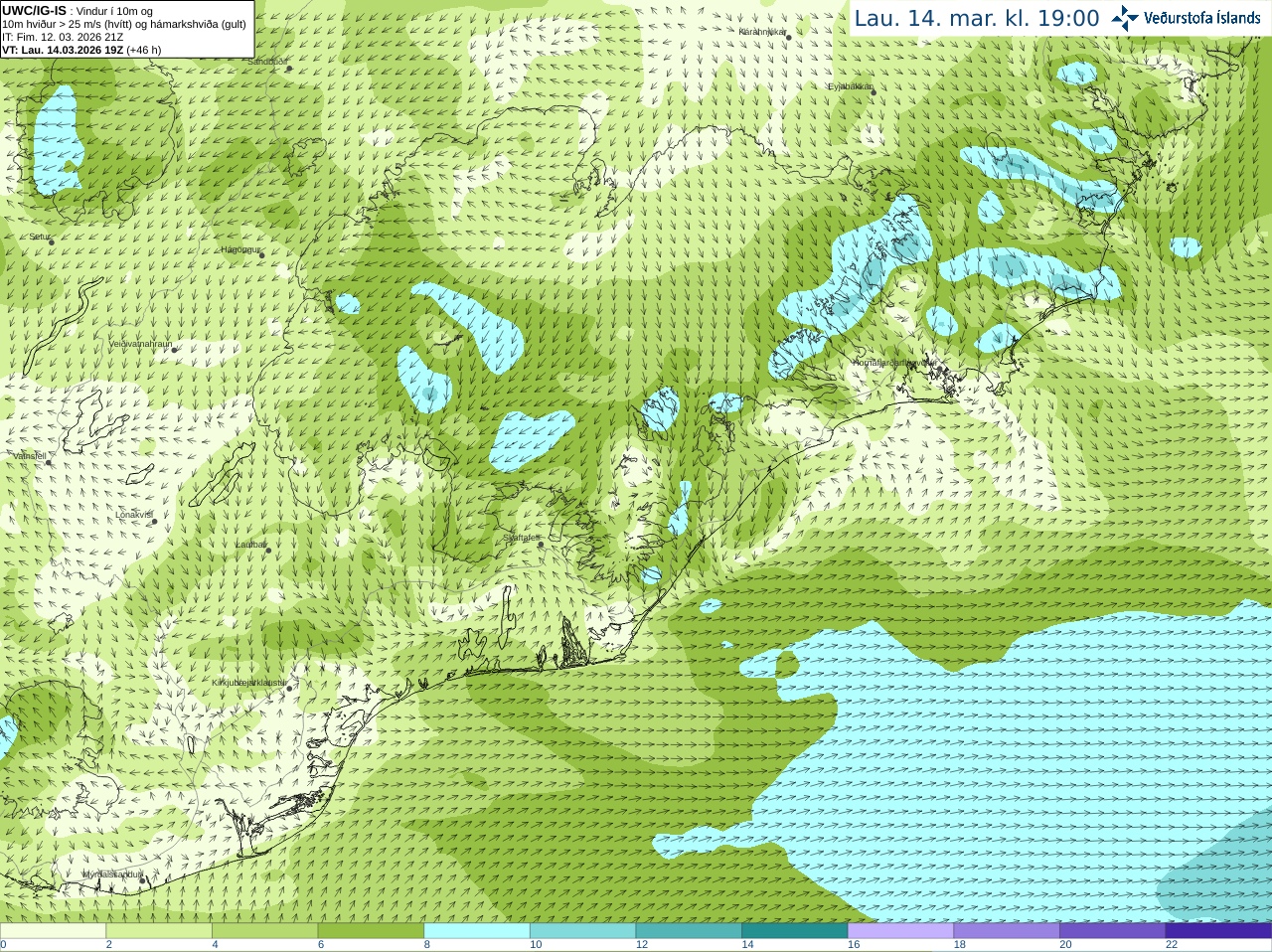1272x952 pixels.
Task: Pick the 14–16 m/s dark teal legend swatch
Action: tap(795, 931)
